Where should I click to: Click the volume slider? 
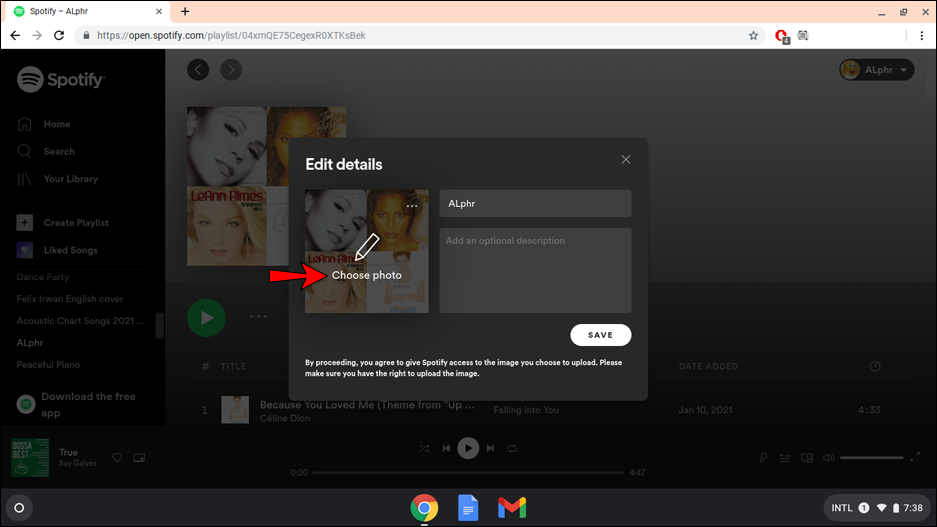click(871, 458)
